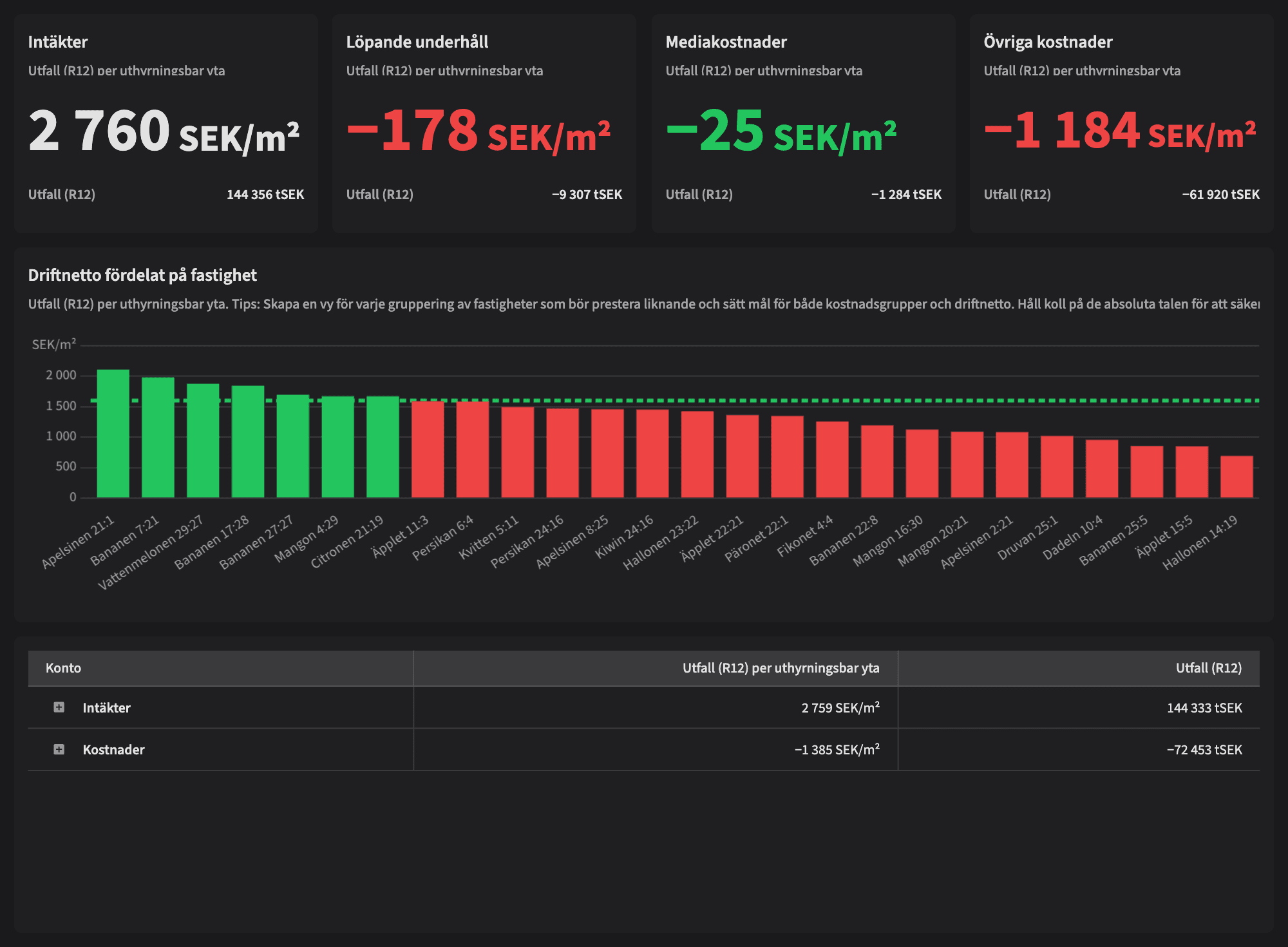
Task: Select the Apelsinen 21:1 green bar
Action: pos(113,434)
